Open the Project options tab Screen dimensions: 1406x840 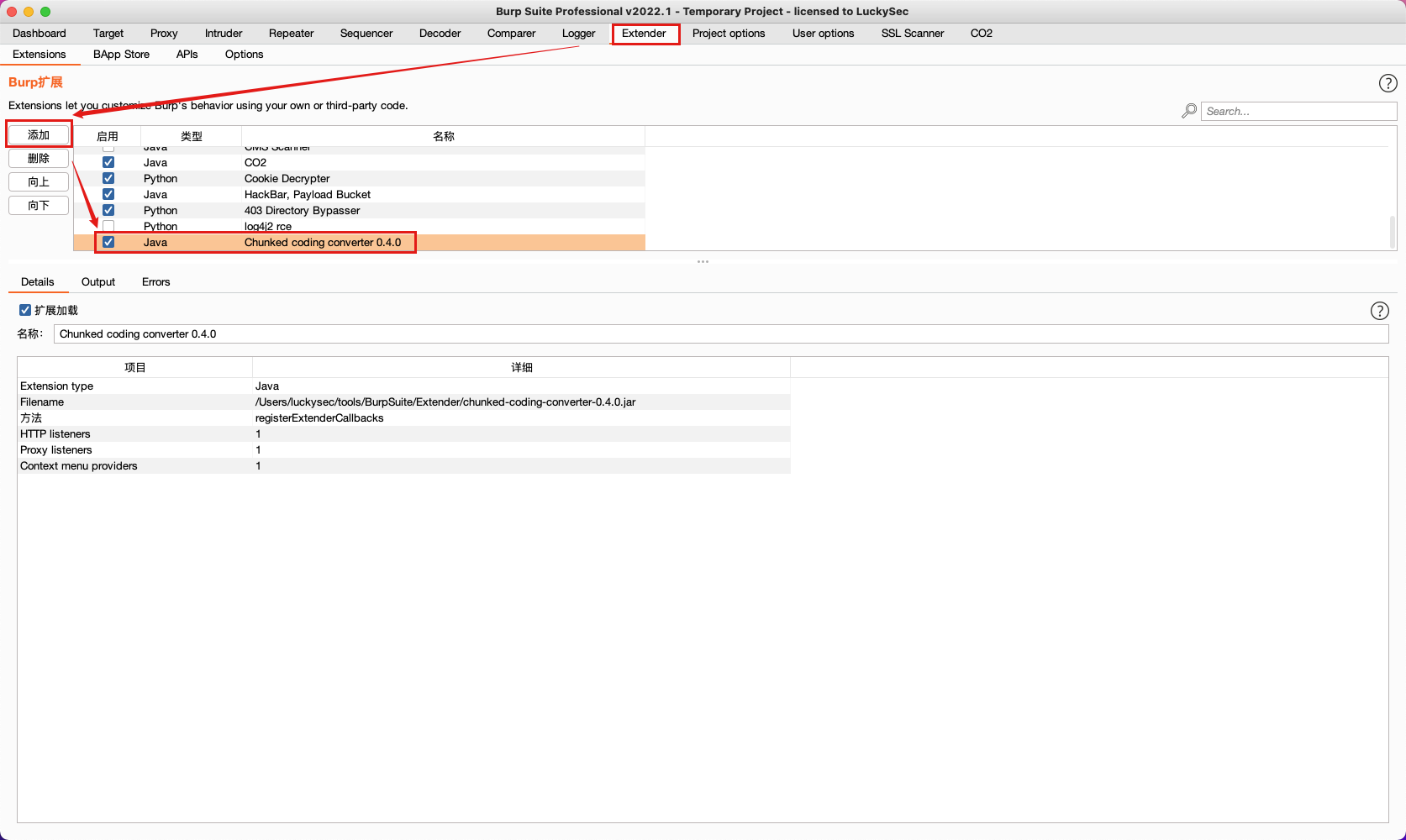coord(729,34)
